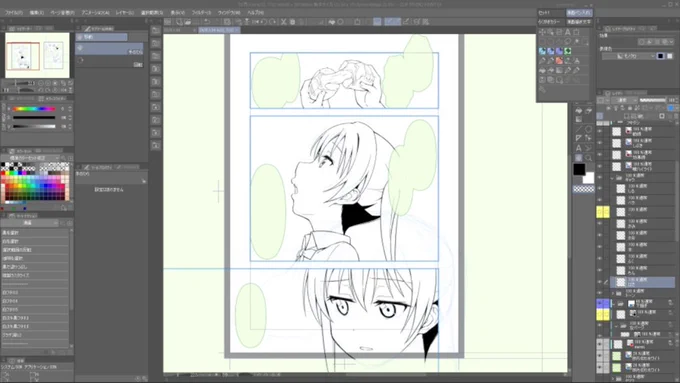Select the Text tool in the tool palette
This screenshot has width=680, height=383.
[579, 148]
